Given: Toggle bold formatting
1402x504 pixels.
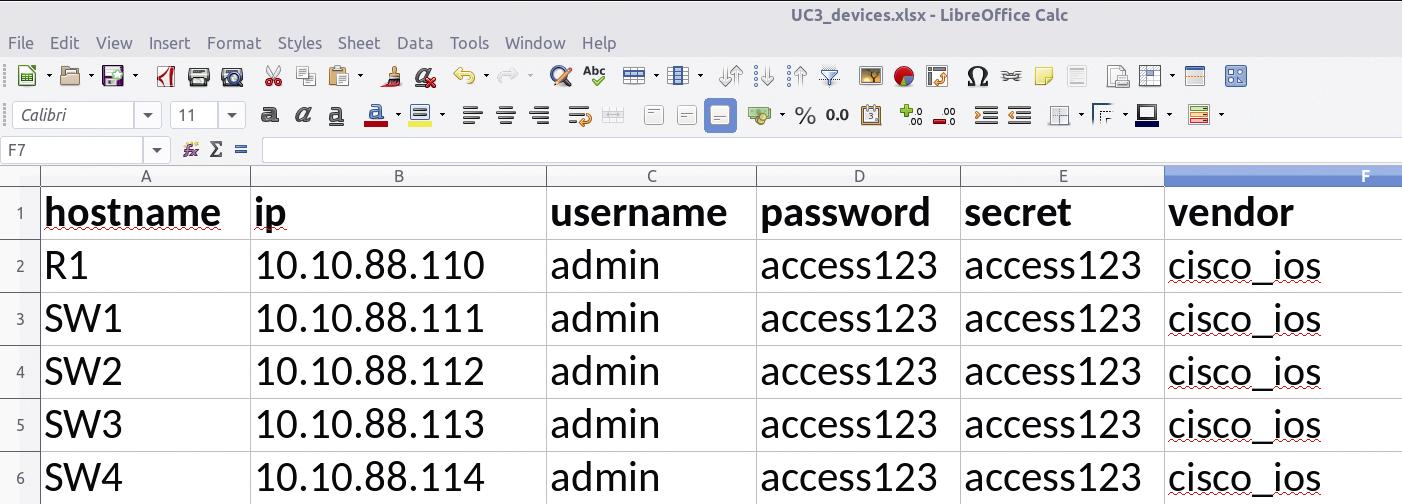Looking at the screenshot, I should pos(269,116).
